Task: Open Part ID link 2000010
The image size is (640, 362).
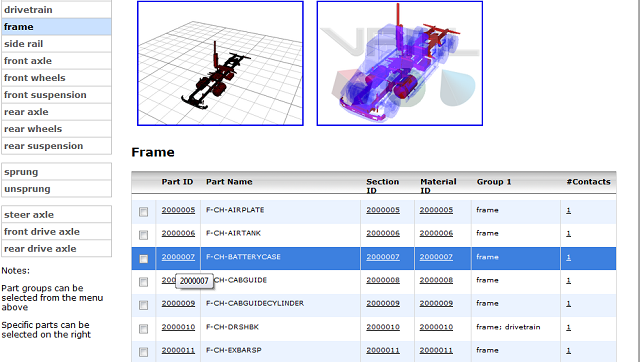Action: pos(178,327)
